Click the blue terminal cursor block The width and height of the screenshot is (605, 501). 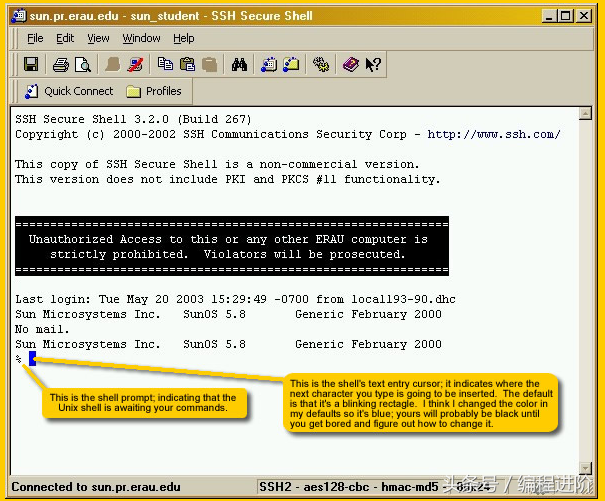pyautogui.click(x=32, y=359)
